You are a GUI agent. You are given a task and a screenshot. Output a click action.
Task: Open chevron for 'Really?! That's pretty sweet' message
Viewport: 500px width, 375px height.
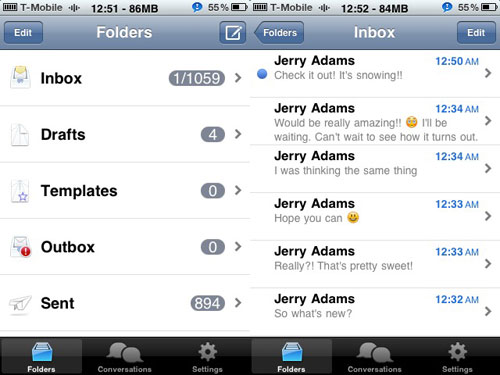tap(488, 264)
